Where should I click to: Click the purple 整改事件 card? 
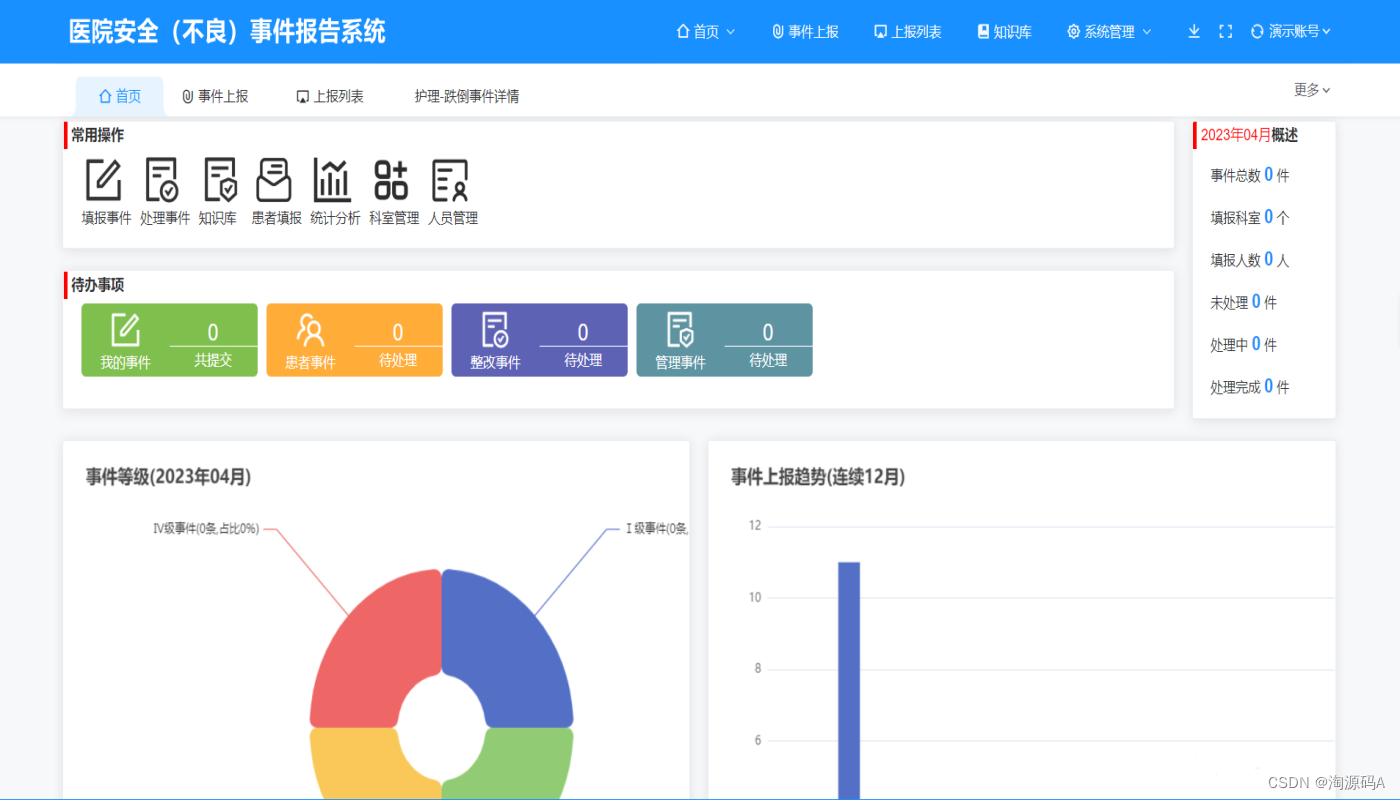pyautogui.click(x=539, y=340)
